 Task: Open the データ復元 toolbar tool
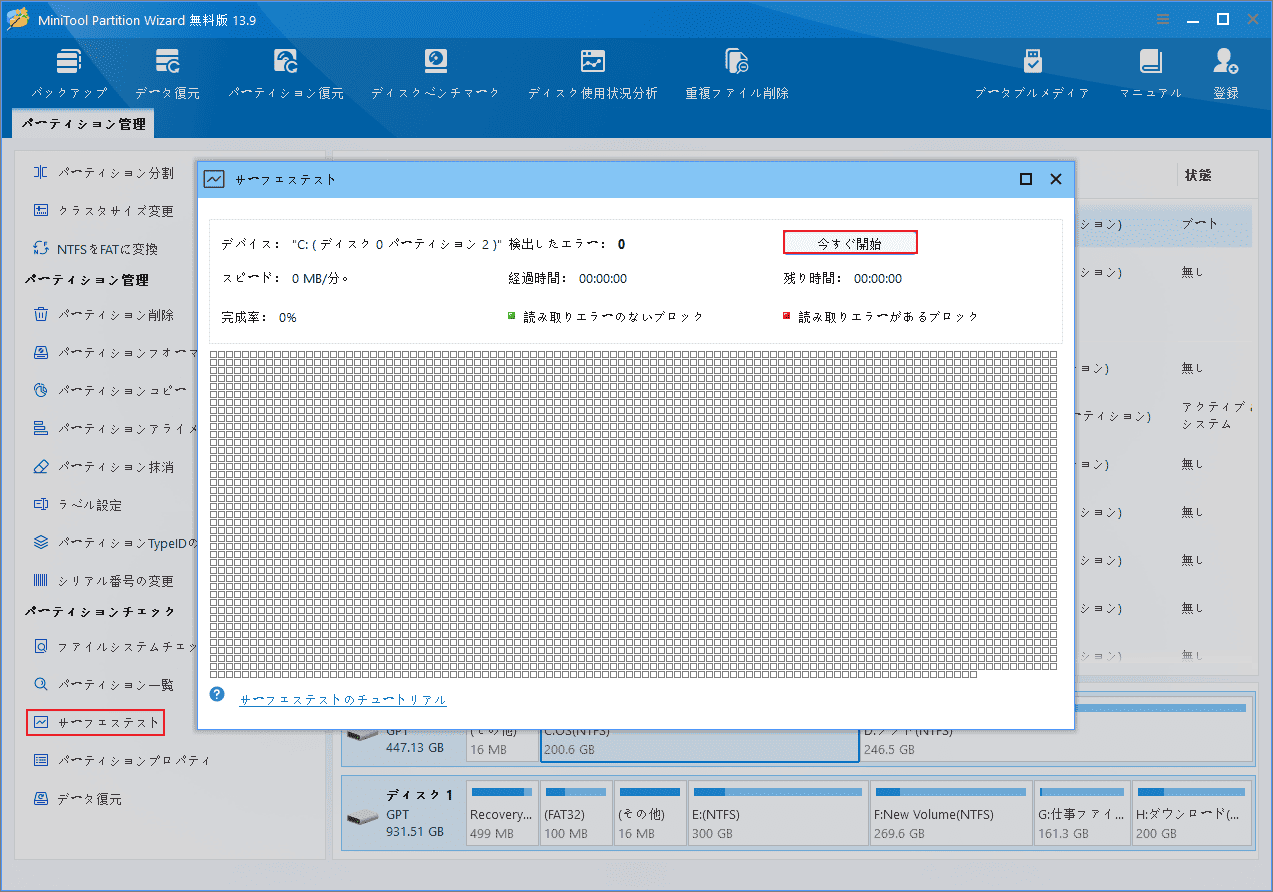pos(167,72)
